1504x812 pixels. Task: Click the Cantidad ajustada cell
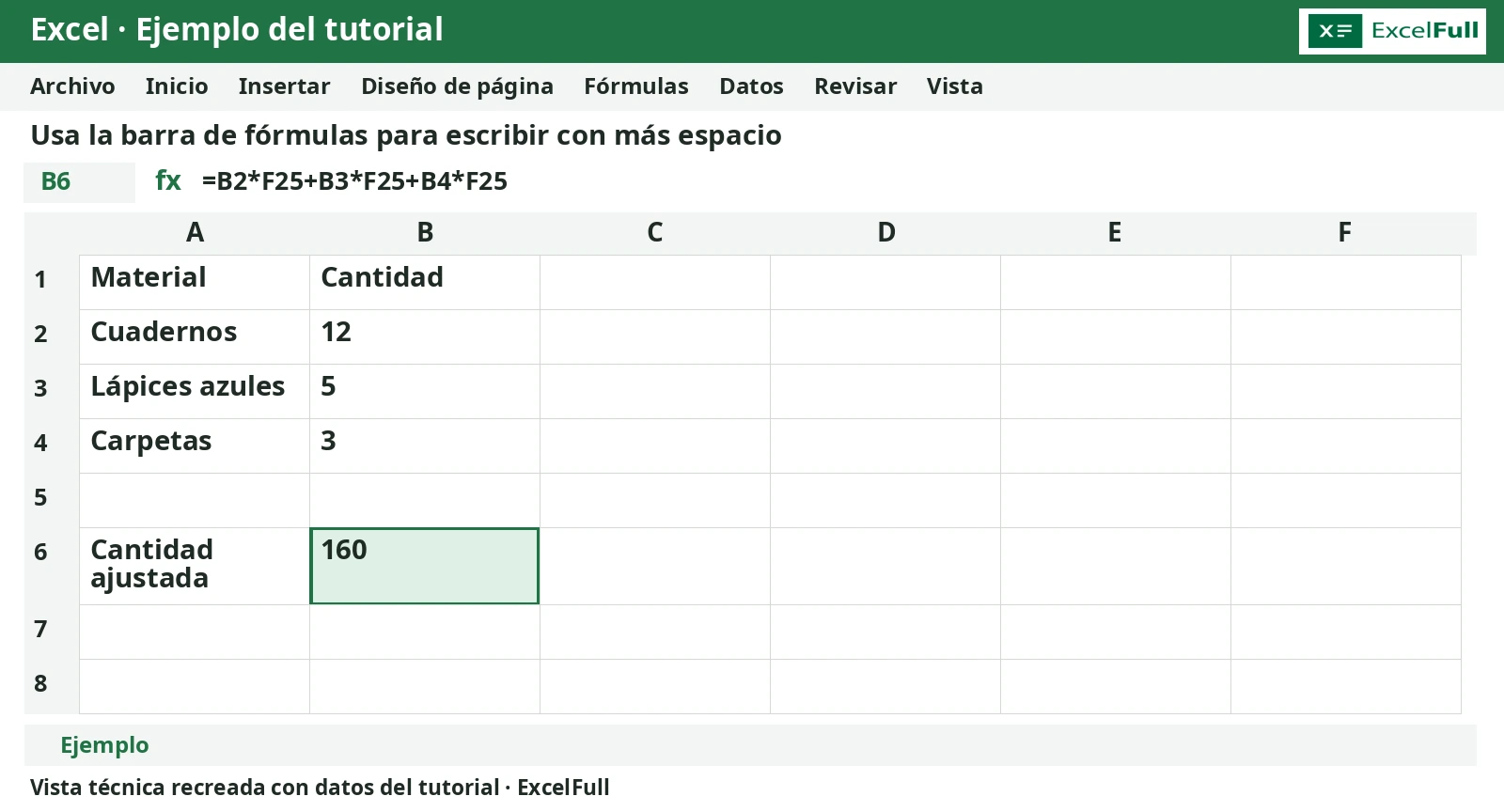[x=195, y=566]
